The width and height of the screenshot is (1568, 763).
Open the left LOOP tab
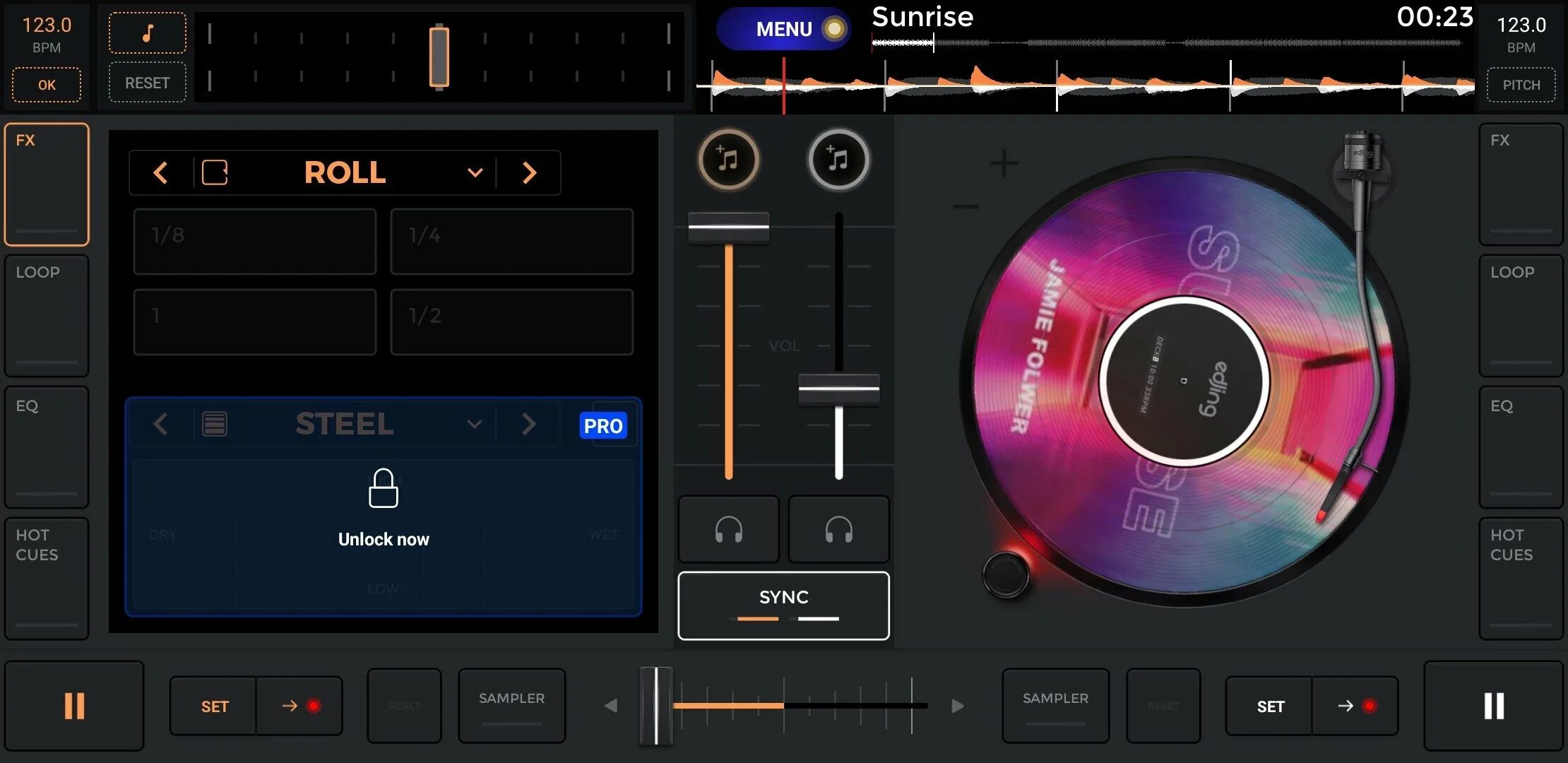[x=47, y=316]
